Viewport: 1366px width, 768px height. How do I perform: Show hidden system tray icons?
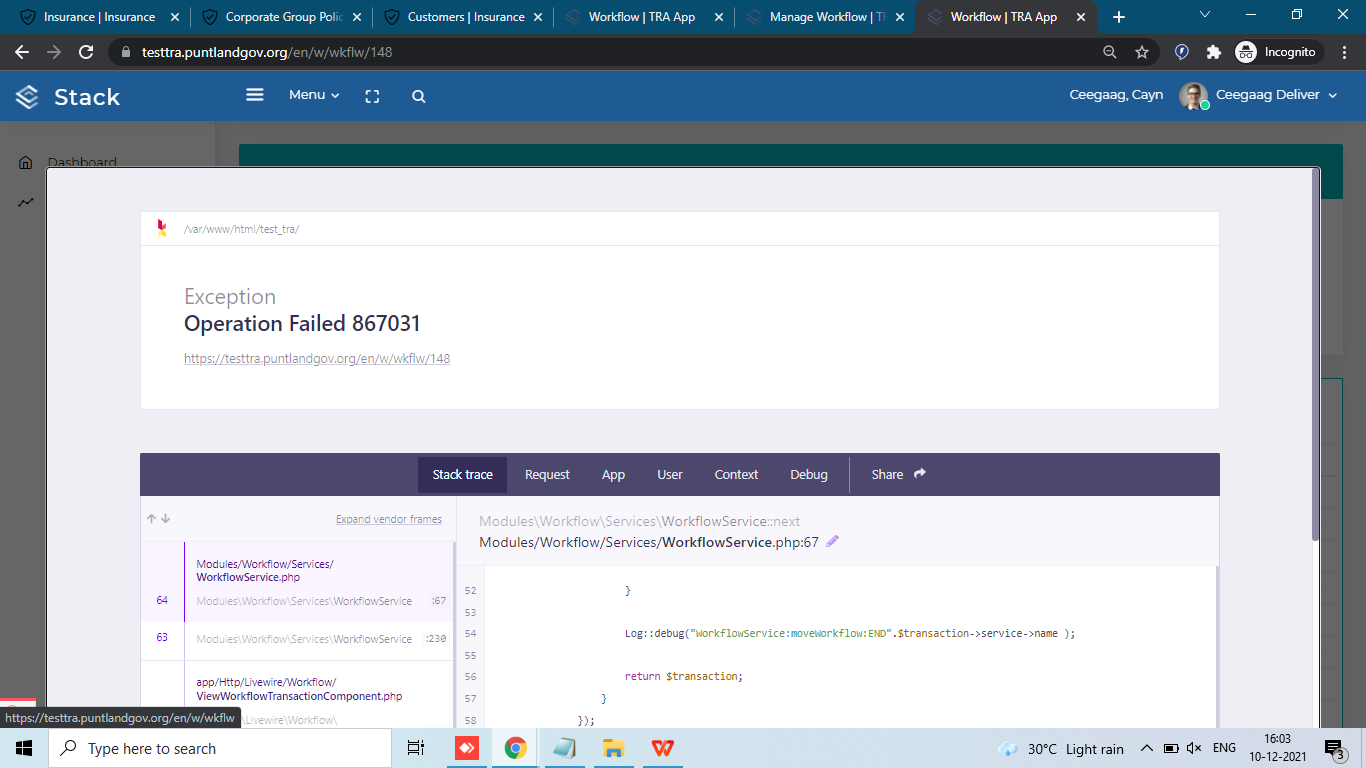1146,748
